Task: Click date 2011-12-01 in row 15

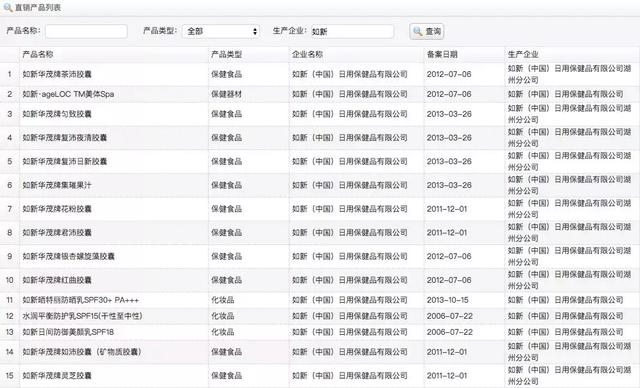Action: pyautogui.click(x=447, y=375)
